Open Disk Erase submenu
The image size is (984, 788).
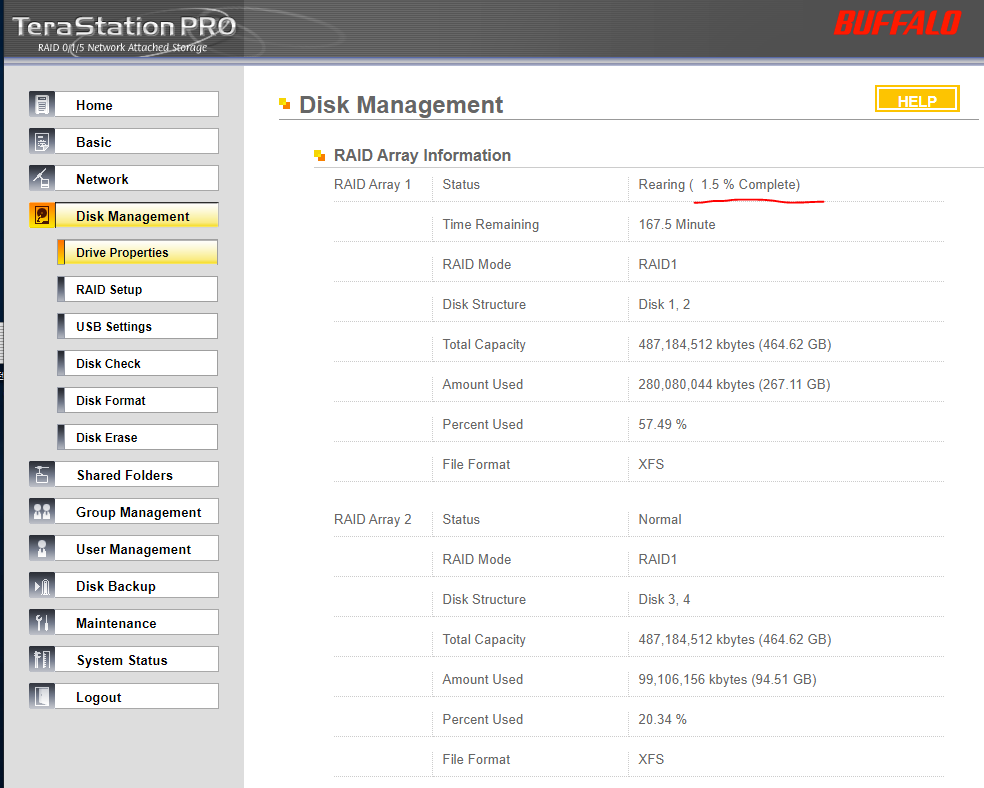click(137, 437)
